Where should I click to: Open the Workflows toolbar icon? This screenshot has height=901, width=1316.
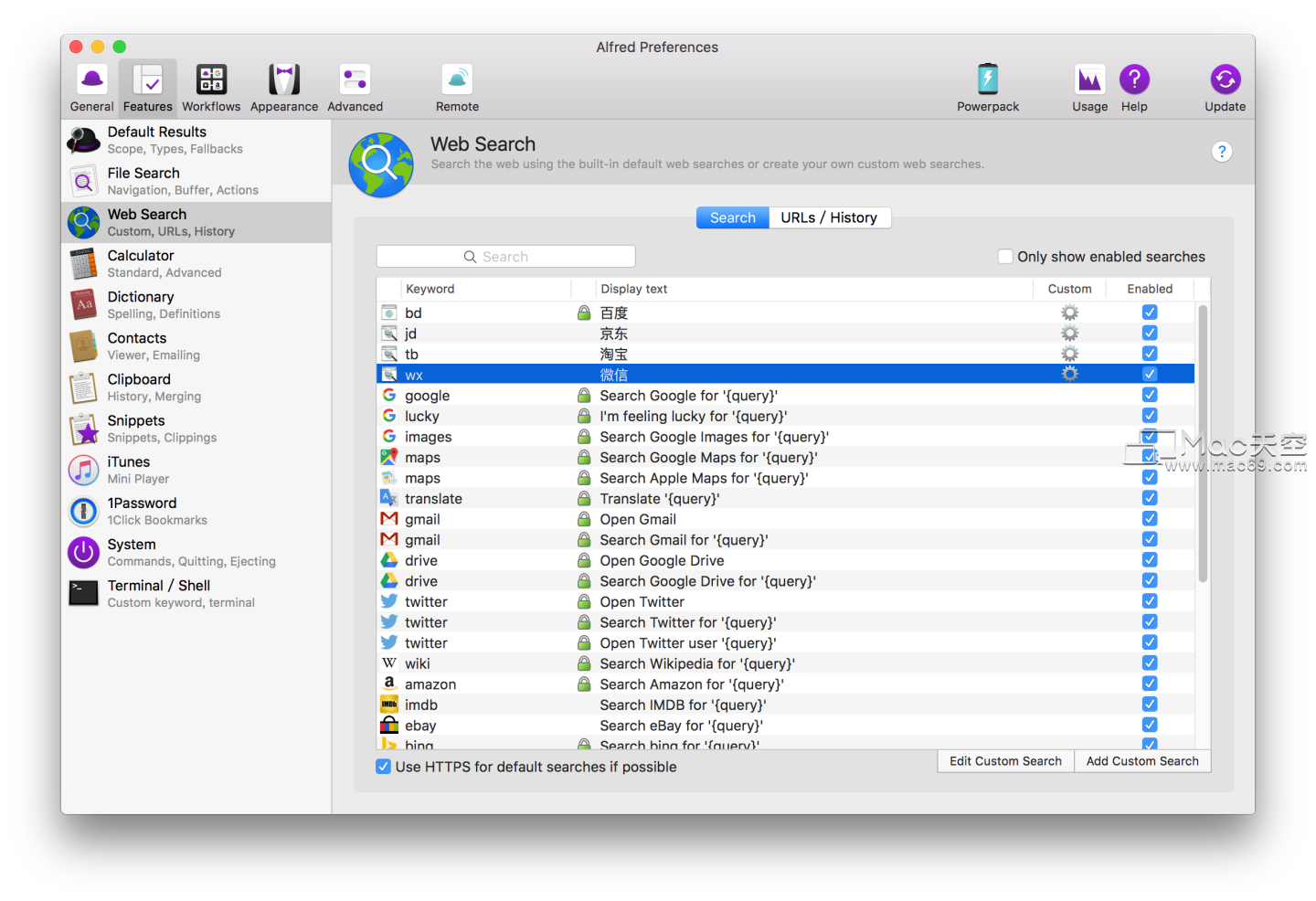(x=211, y=89)
